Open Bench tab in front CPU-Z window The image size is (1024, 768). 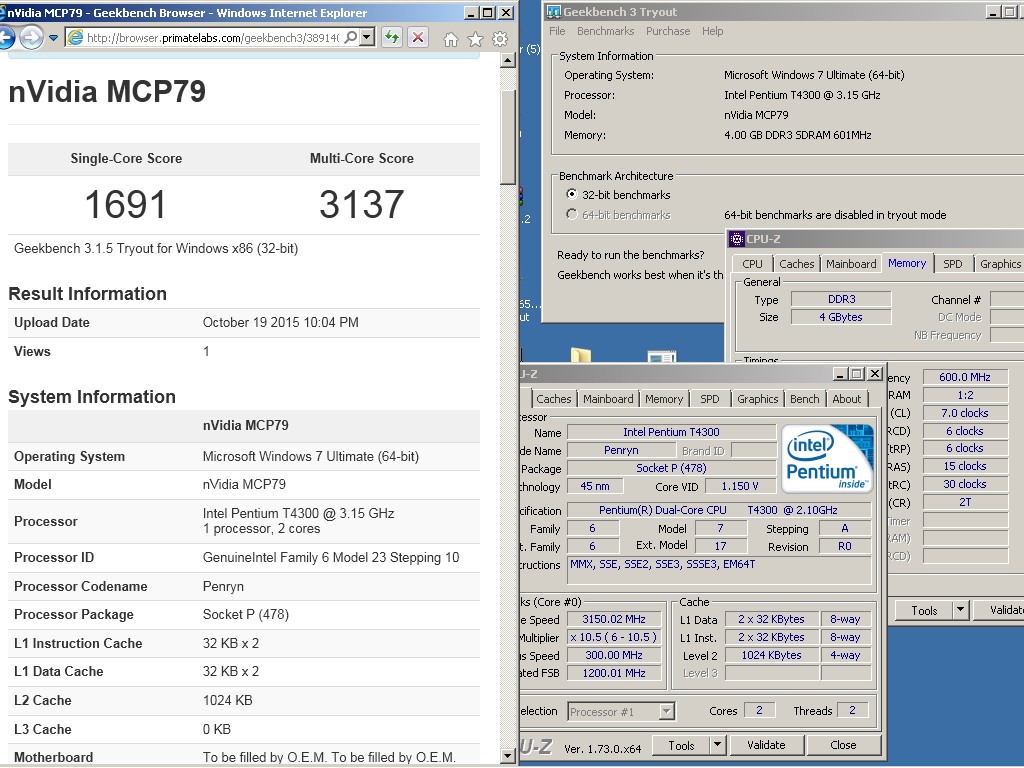pyautogui.click(x=805, y=399)
